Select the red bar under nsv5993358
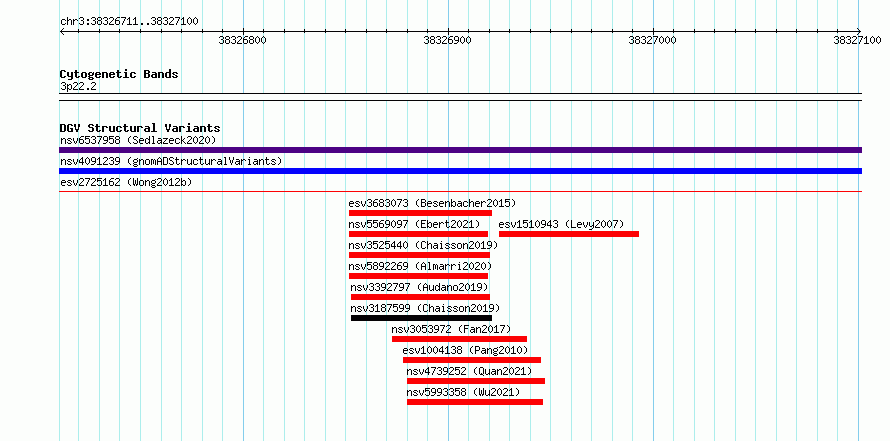Screen dimensions: 890x441 coord(475,402)
